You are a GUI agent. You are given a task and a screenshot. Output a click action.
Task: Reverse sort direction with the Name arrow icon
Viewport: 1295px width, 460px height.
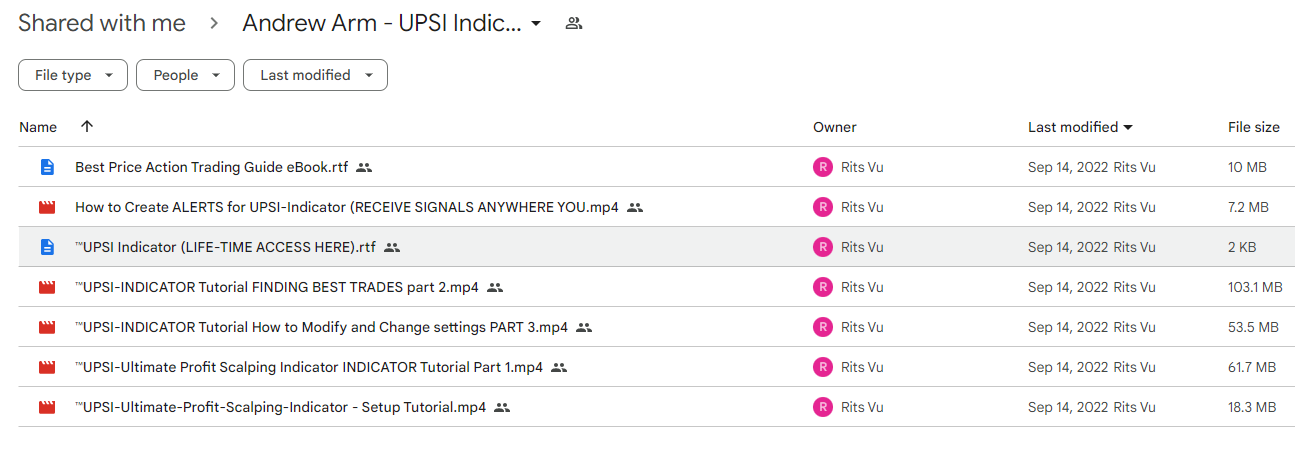87,127
